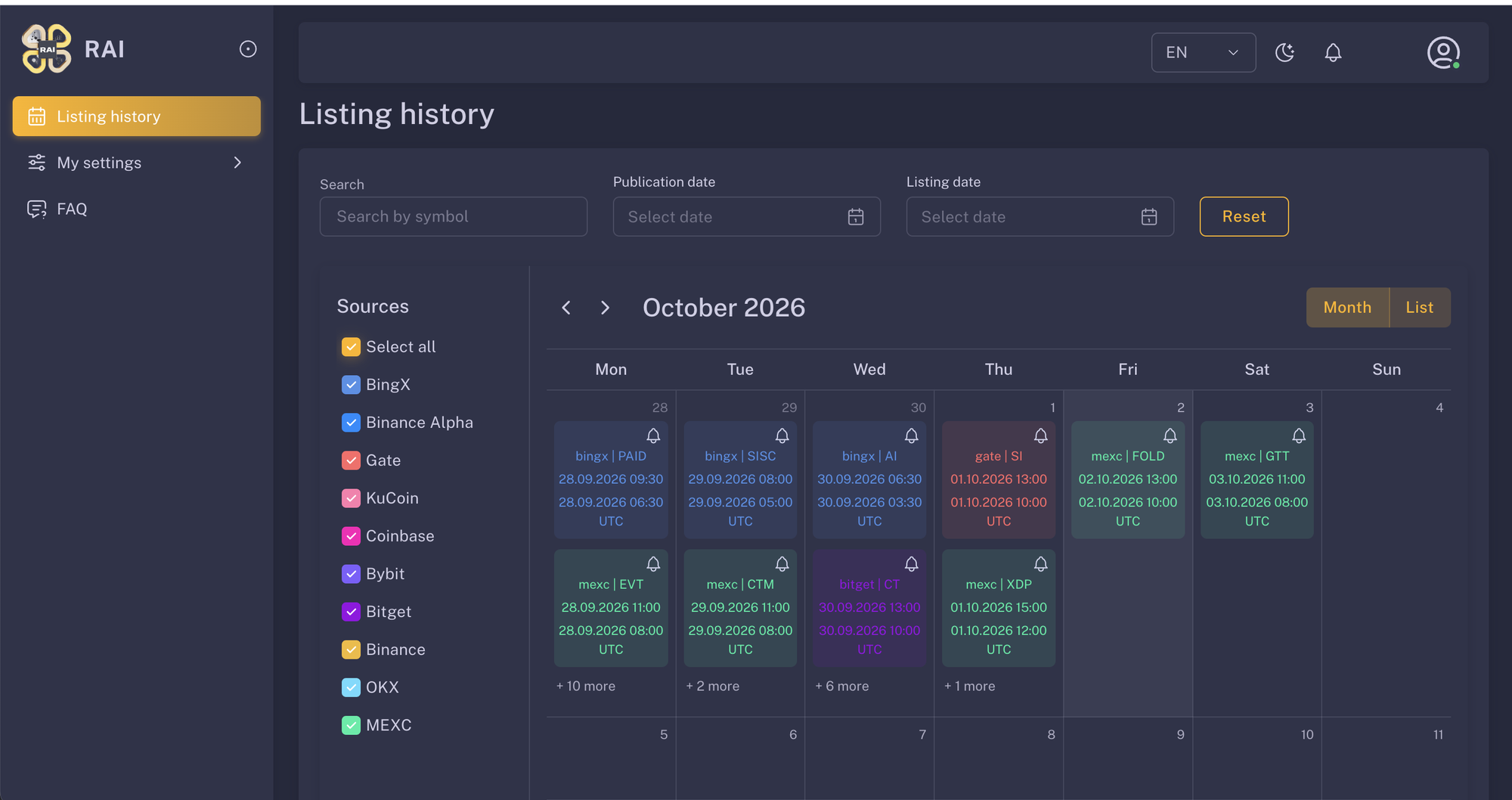This screenshot has width=1512, height=800.
Task: Uncheck the BingX source
Action: (x=351, y=385)
